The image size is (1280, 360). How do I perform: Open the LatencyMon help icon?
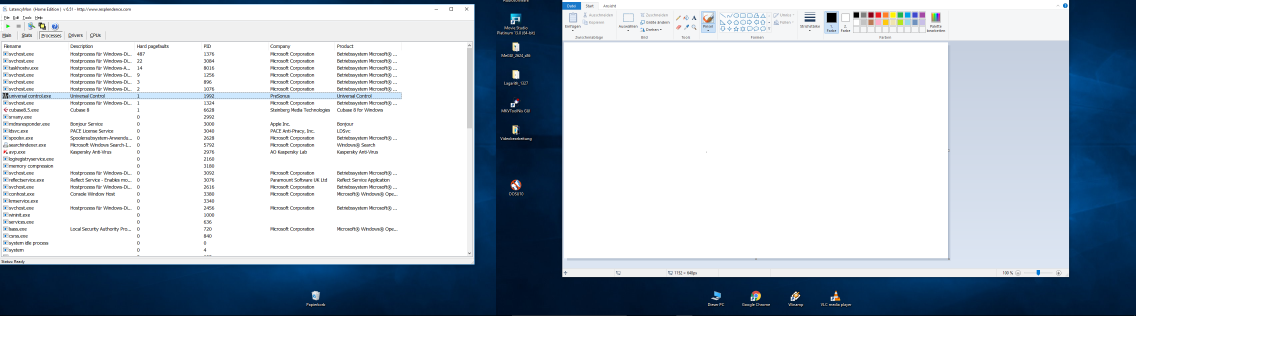coord(55,26)
